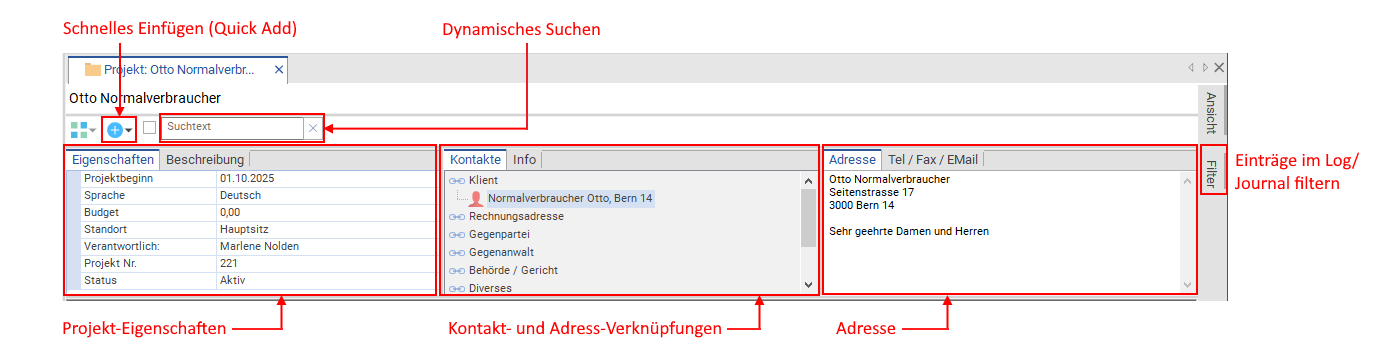
Task: Click the link icon beside Gegenpartei
Action: [x=457, y=235]
